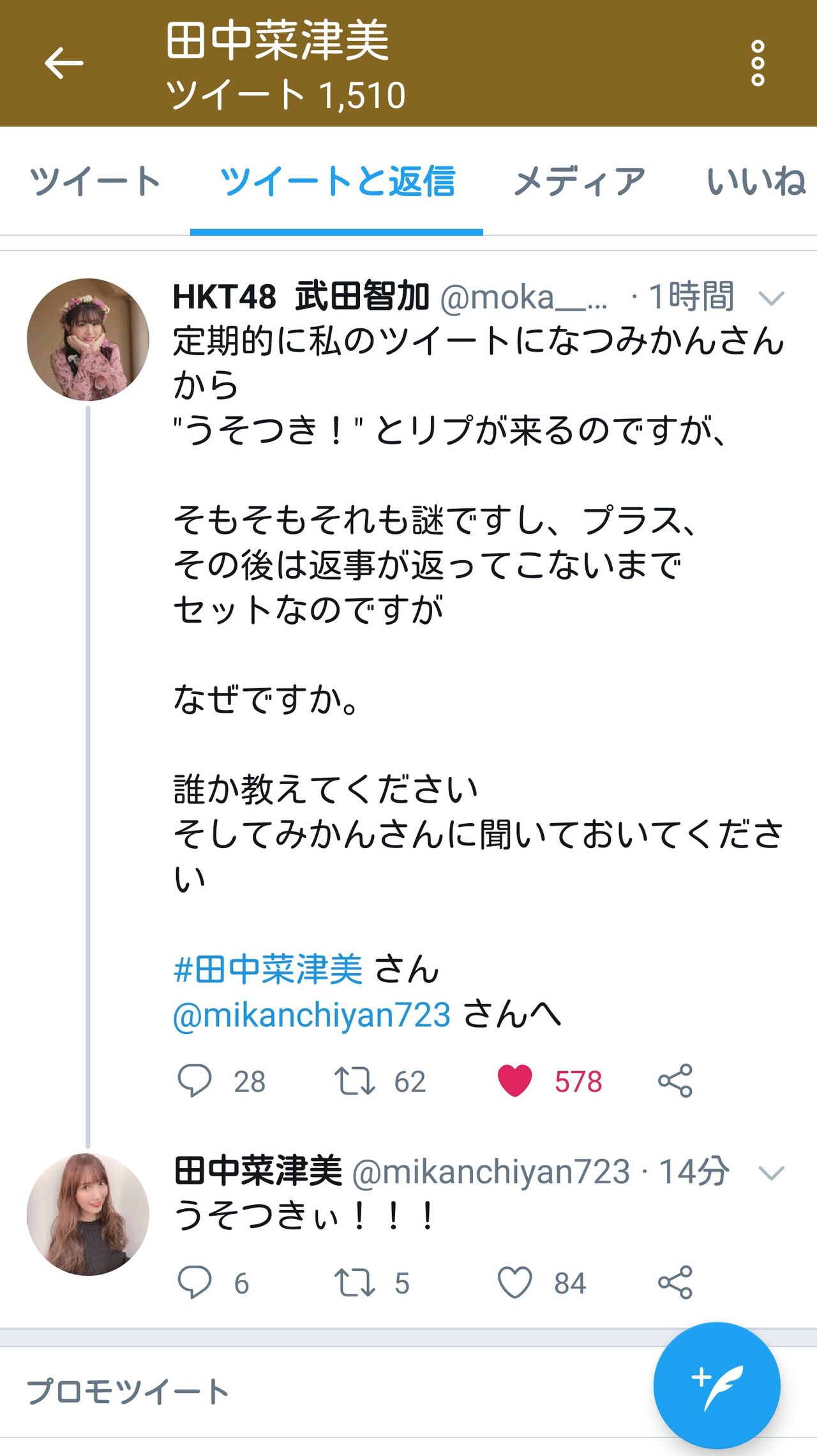
Task: Retweet the 武田智加 tweet
Action: click(354, 1081)
